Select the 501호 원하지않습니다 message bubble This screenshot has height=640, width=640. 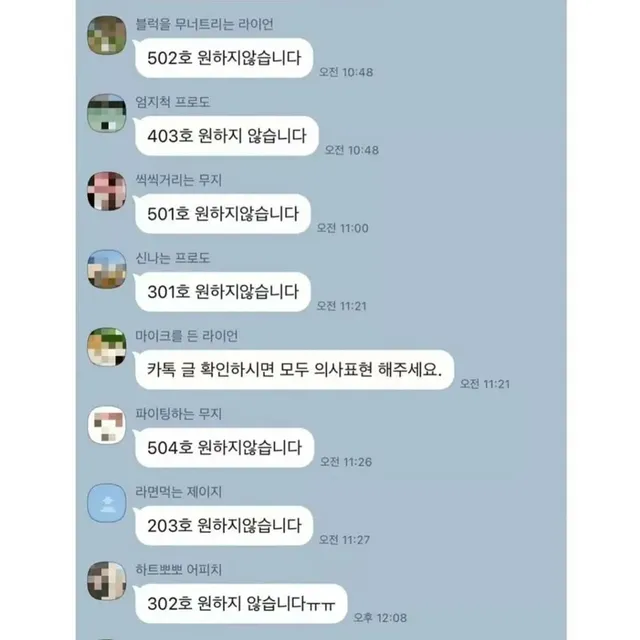click(x=223, y=214)
